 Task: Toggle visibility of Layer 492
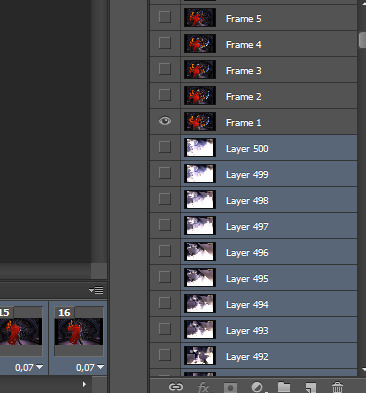click(165, 355)
